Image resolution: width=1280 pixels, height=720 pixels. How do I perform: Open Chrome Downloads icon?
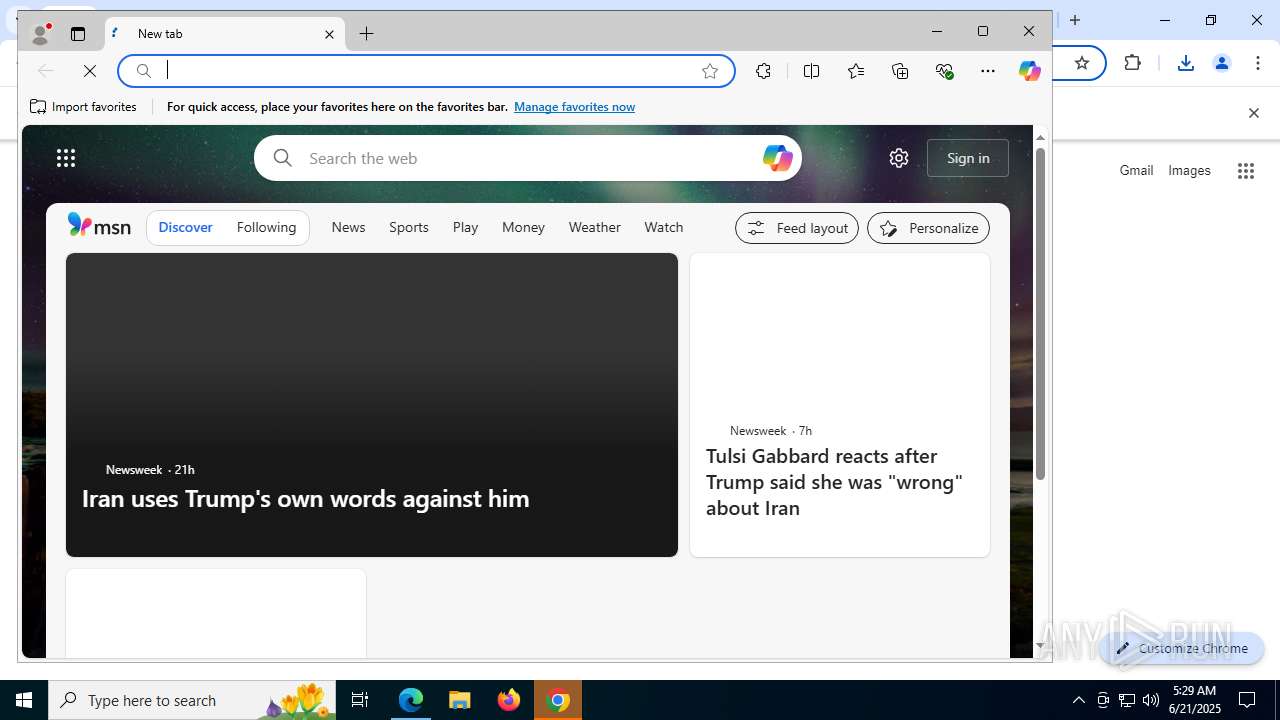(1185, 63)
